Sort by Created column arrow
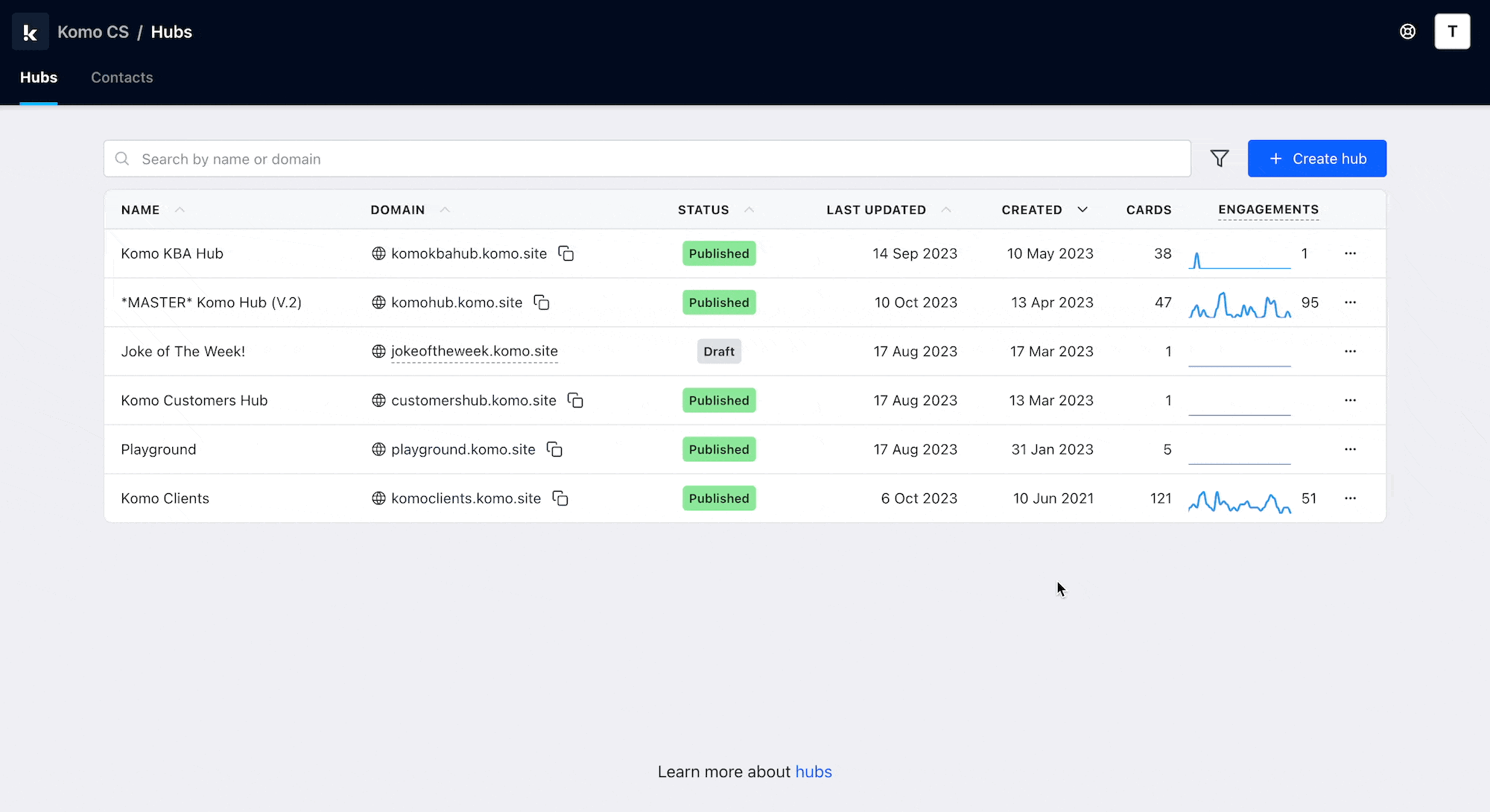This screenshot has width=1490, height=812. click(1082, 210)
